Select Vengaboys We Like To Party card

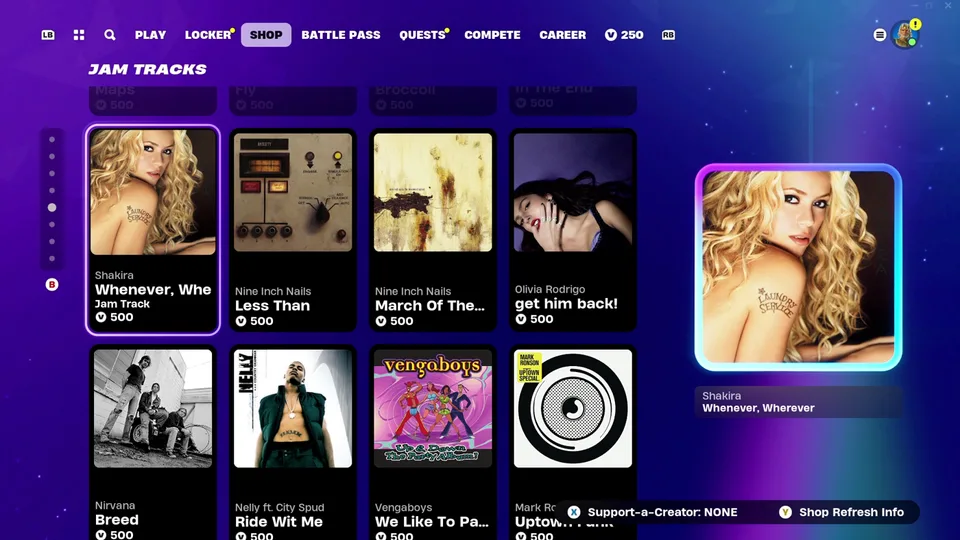433,443
